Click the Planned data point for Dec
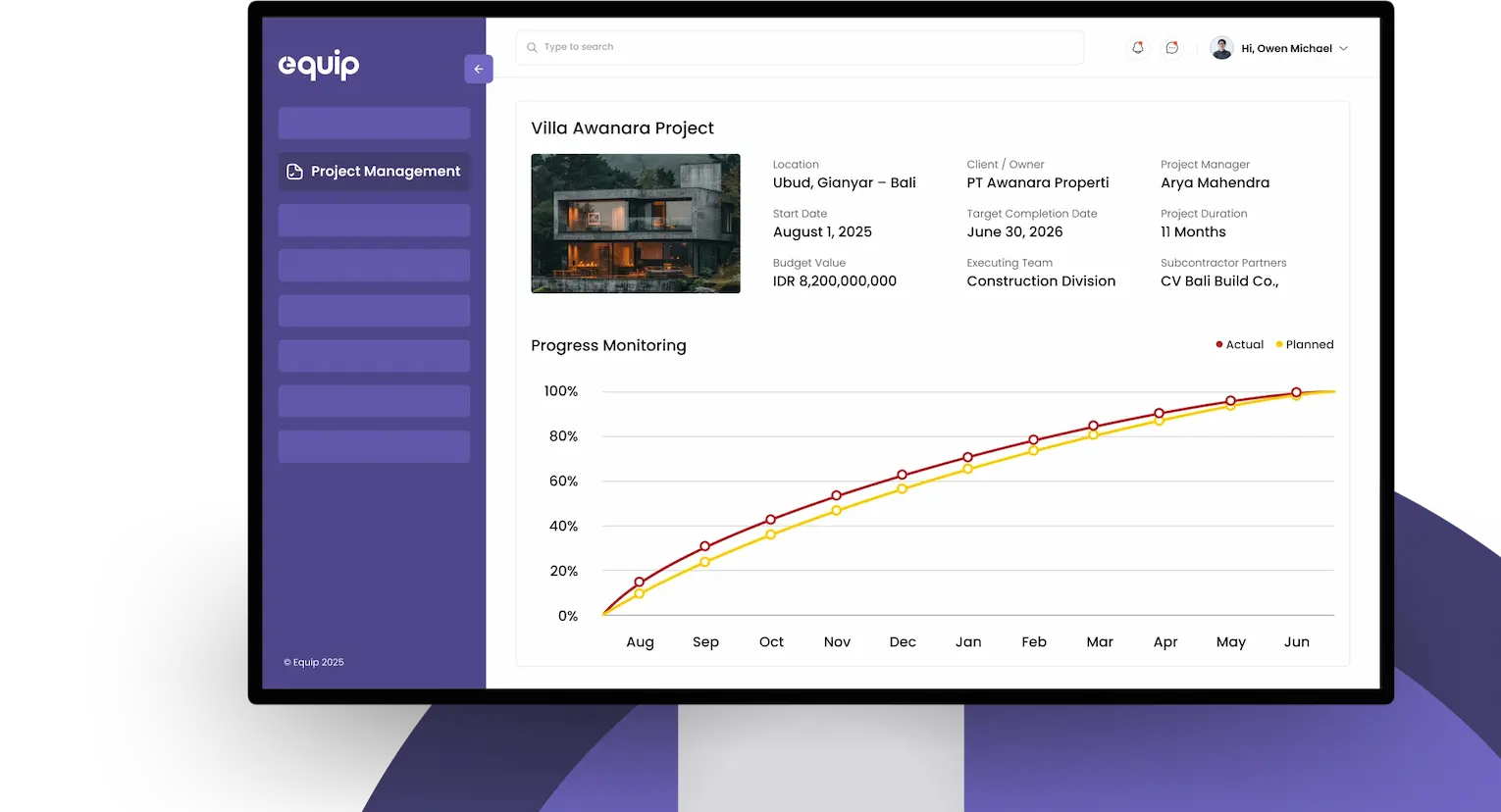The height and width of the screenshot is (812, 1501). click(x=903, y=488)
